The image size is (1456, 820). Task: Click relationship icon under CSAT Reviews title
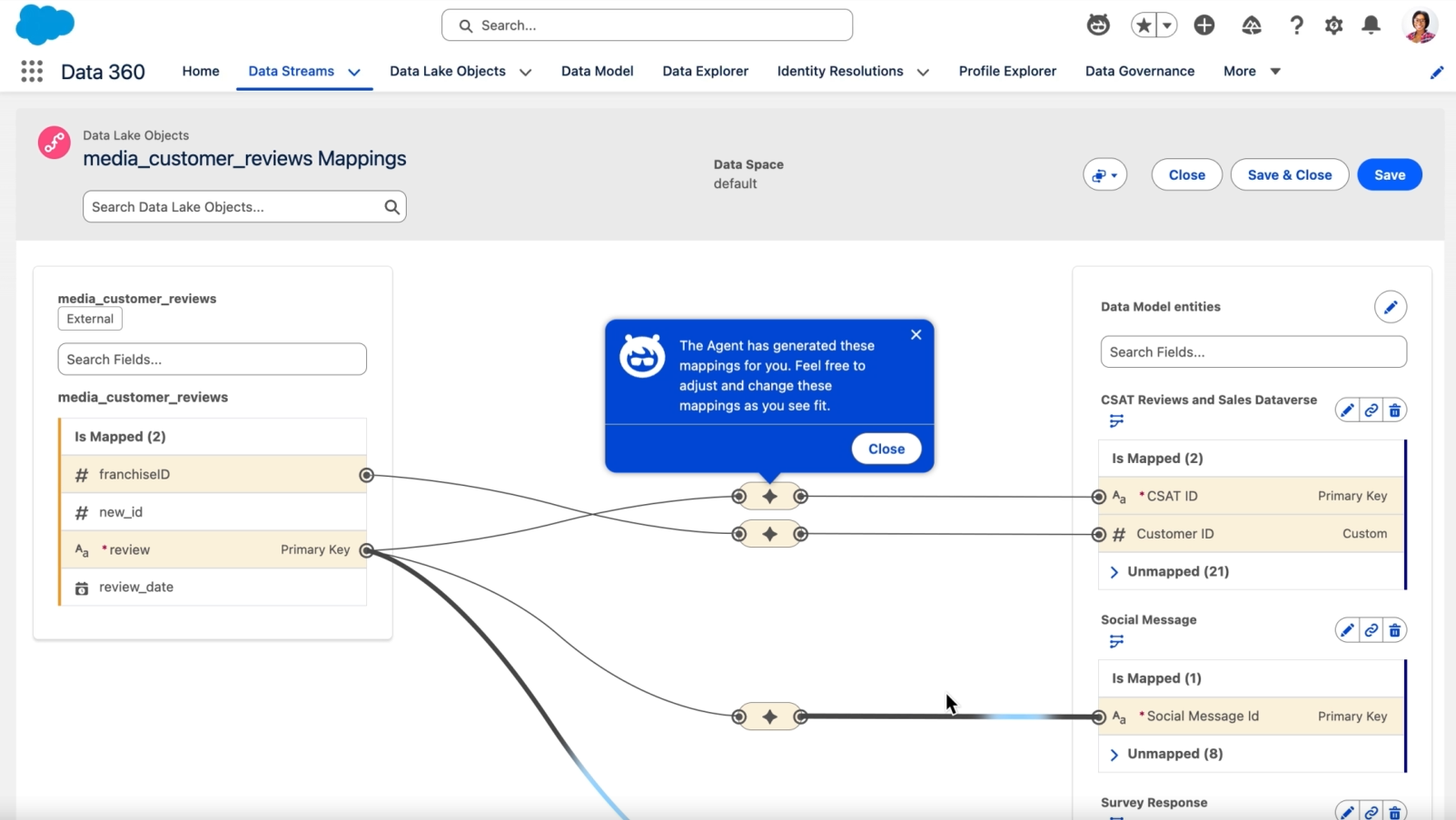point(1116,420)
